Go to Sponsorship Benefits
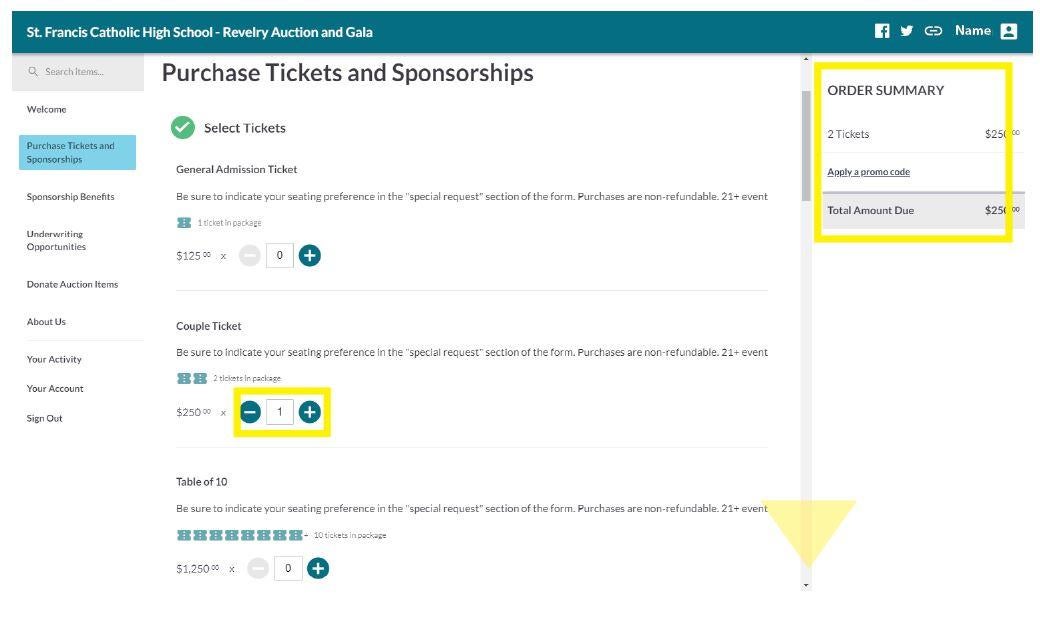The height and width of the screenshot is (621, 1040). click(x=70, y=197)
